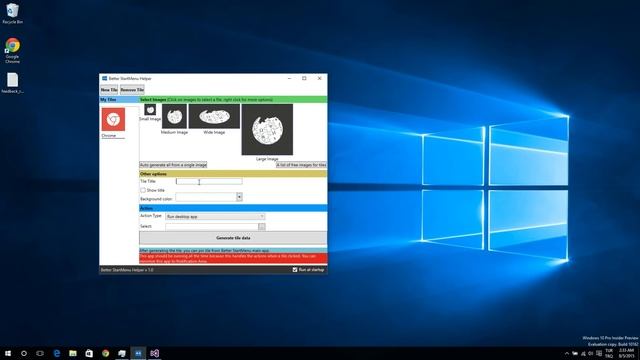This screenshot has width=640, height=360.
Task: Minimize the Better StartMenu Helper window
Action: click(289, 78)
